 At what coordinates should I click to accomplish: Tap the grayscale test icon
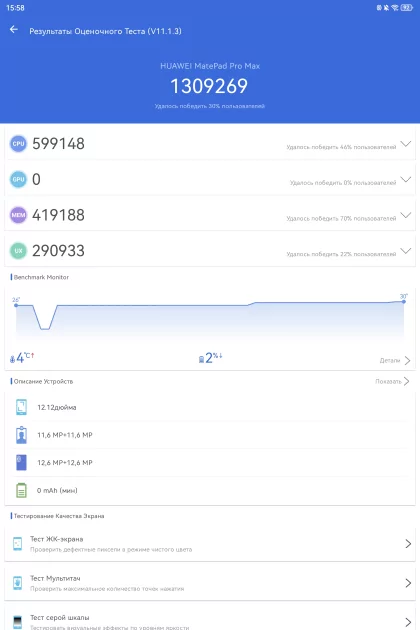point(17,622)
